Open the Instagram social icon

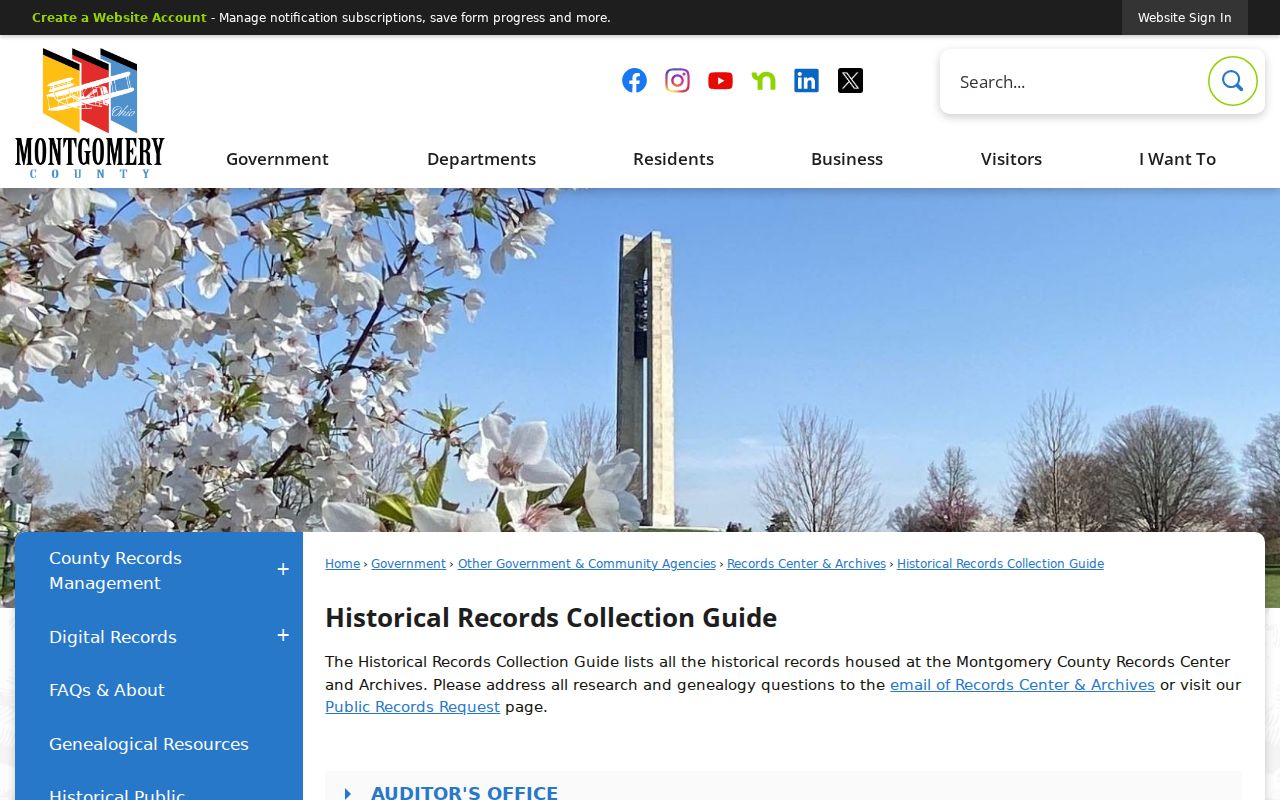pyautogui.click(x=677, y=81)
